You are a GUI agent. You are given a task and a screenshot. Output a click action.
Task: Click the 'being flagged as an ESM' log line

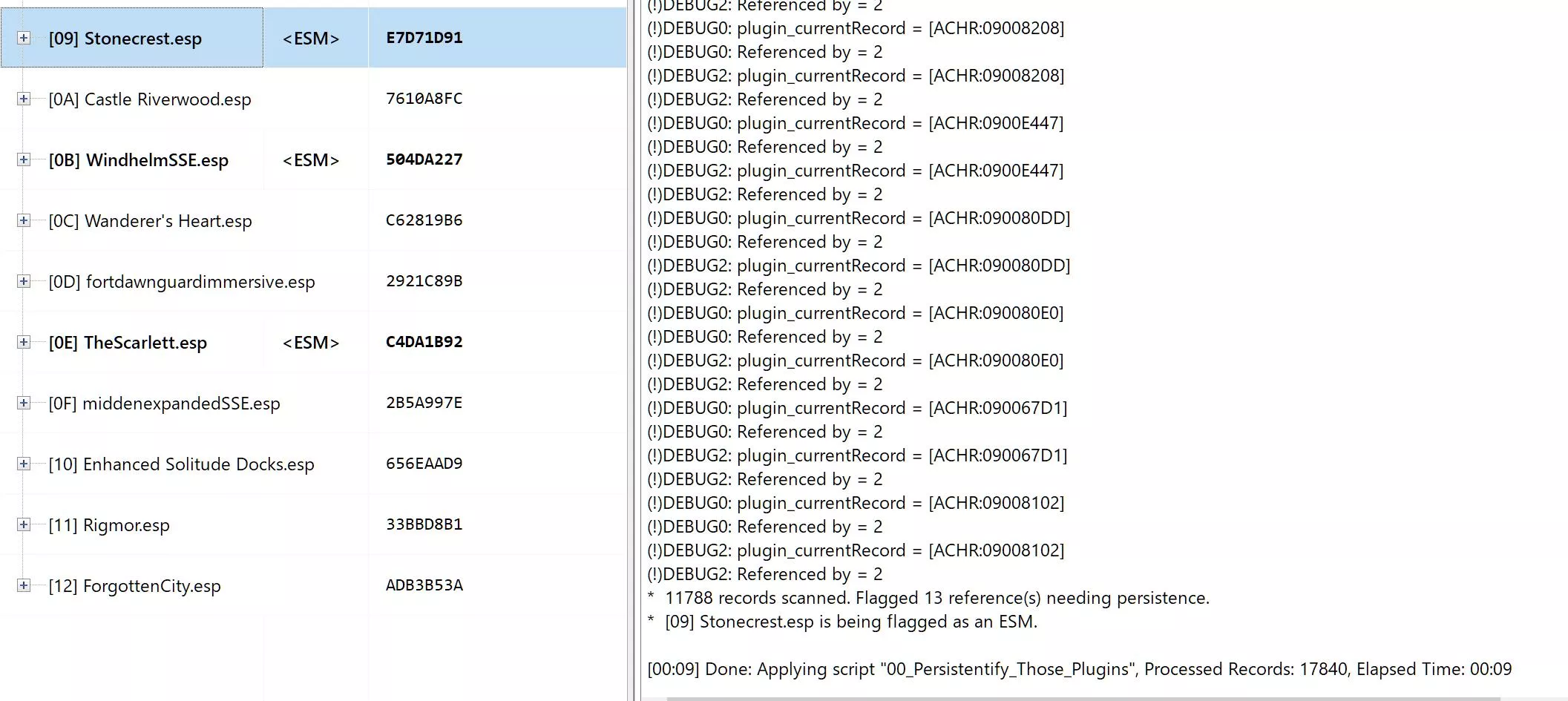pos(842,622)
